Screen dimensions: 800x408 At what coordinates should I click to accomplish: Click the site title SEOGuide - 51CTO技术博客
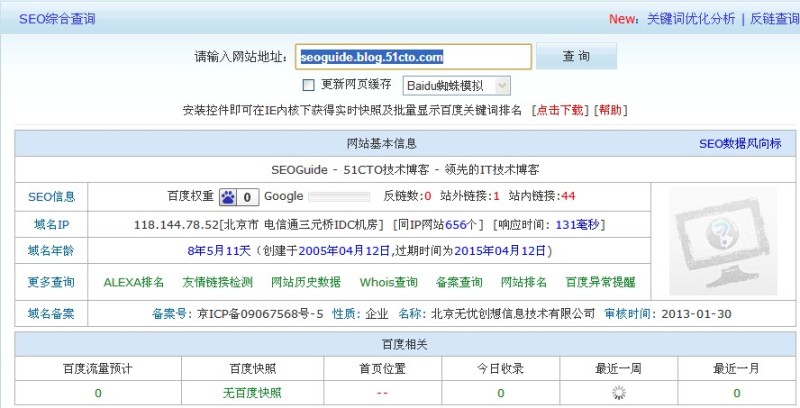(350, 170)
